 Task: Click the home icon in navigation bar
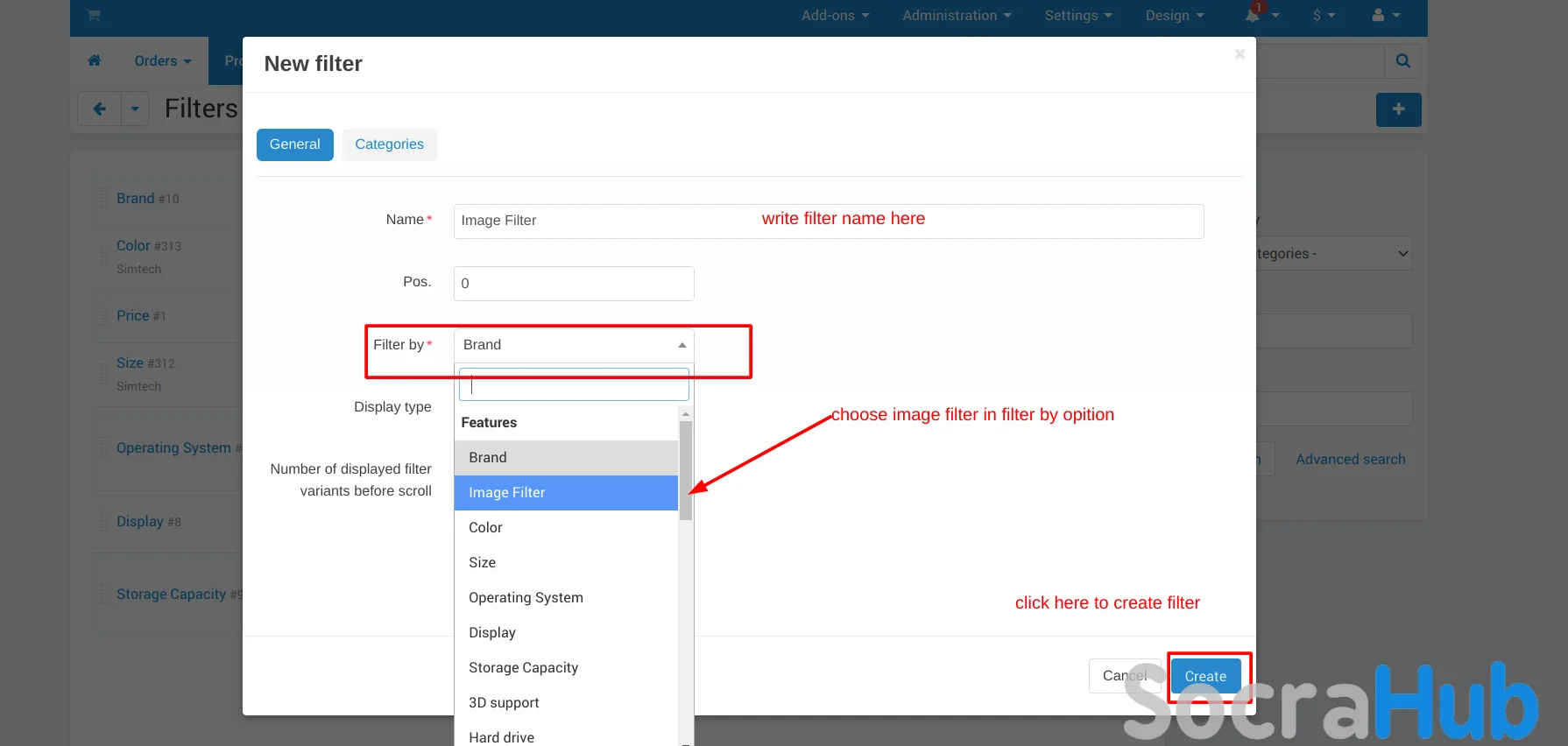tap(95, 60)
